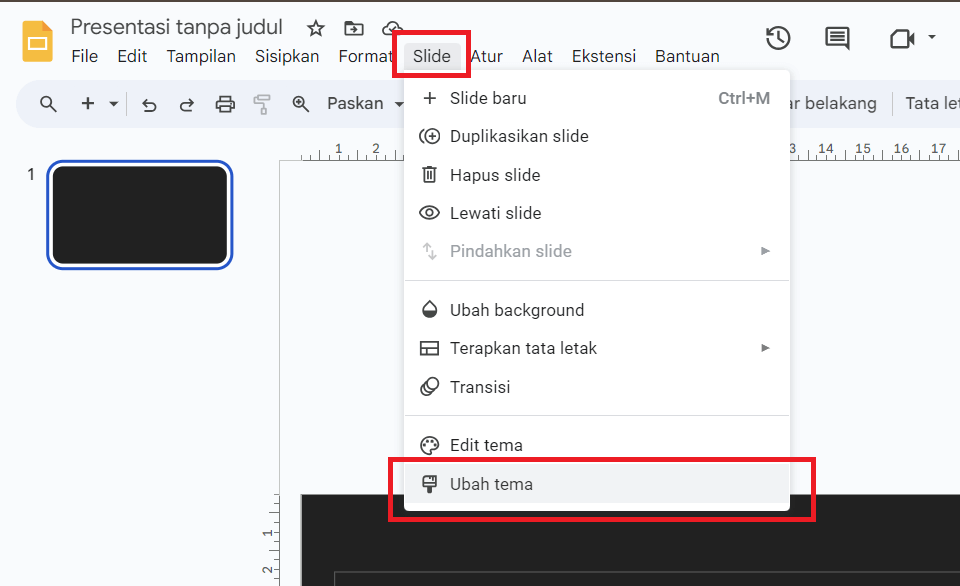Activate the zoom magnifier tool

coord(301,103)
